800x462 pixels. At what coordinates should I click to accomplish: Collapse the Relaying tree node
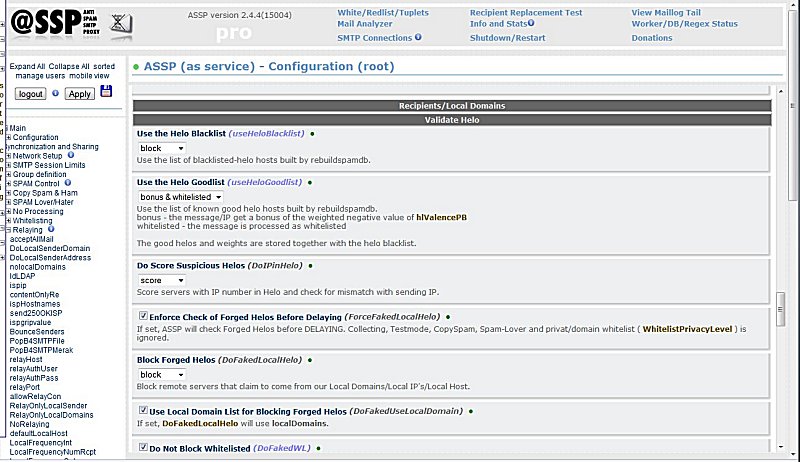click(9, 230)
